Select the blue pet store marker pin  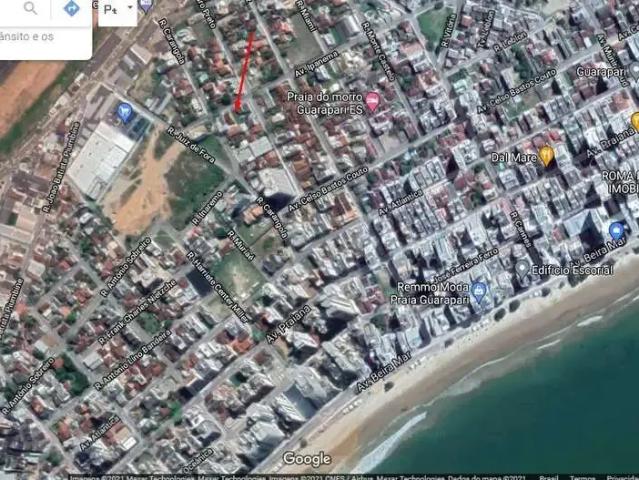point(125,112)
